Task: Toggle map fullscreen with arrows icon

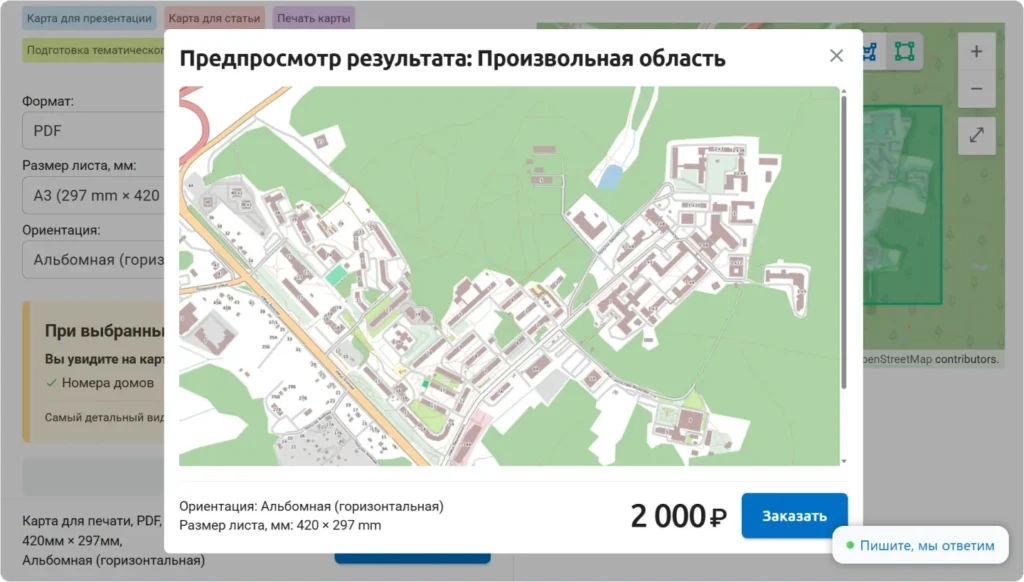Action: [976, 135]
